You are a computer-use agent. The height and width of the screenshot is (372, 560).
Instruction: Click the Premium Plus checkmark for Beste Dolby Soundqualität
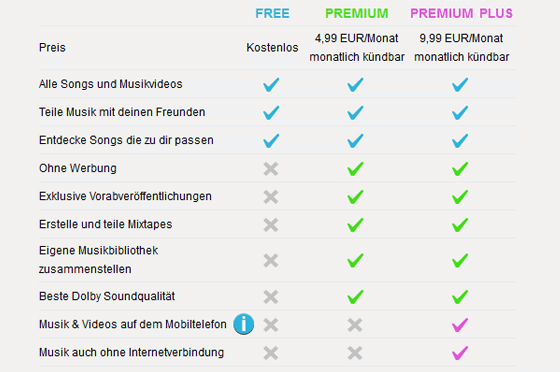coord(460,297)
